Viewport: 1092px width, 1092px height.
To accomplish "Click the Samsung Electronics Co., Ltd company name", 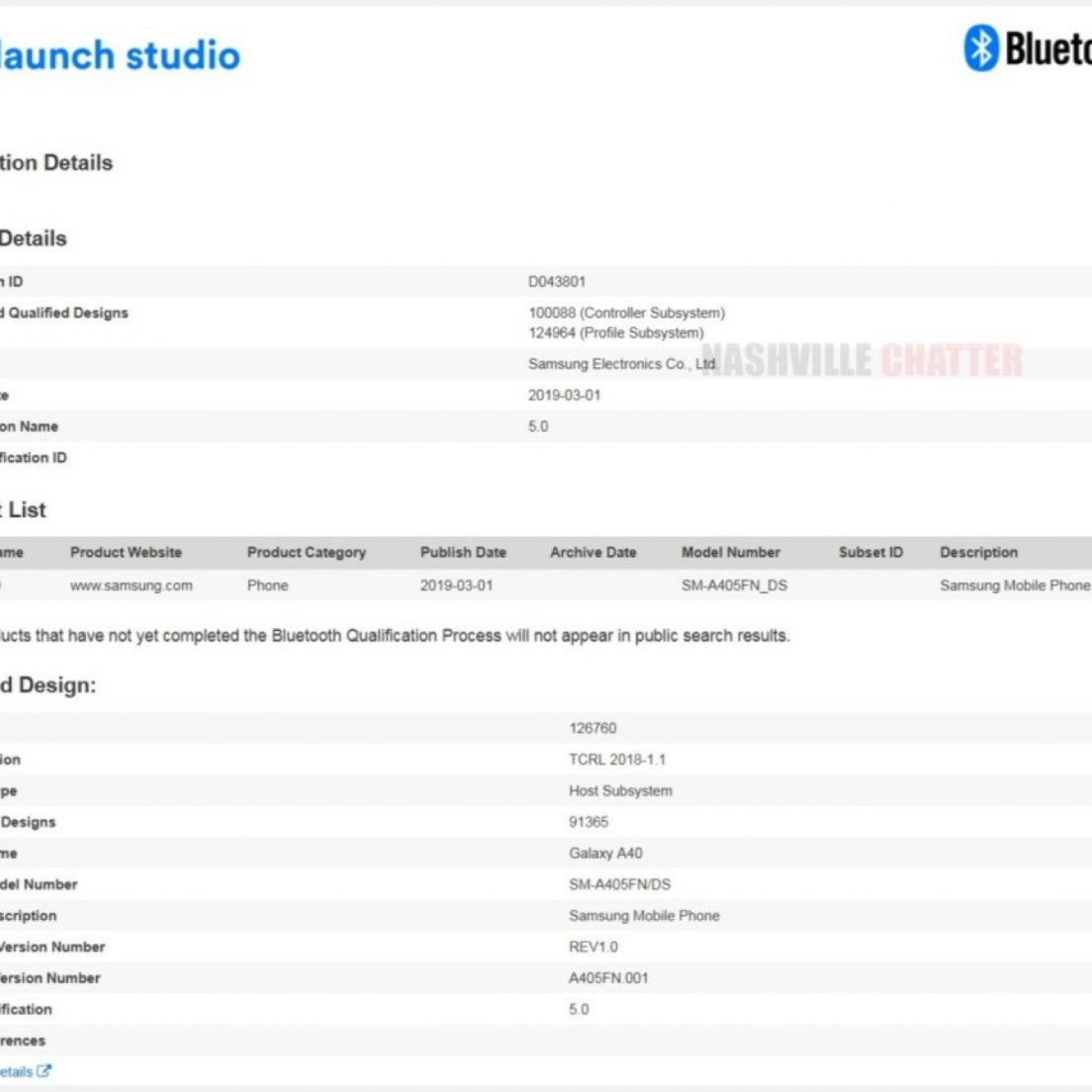I will pyautogui.click(x=621, y=364).
